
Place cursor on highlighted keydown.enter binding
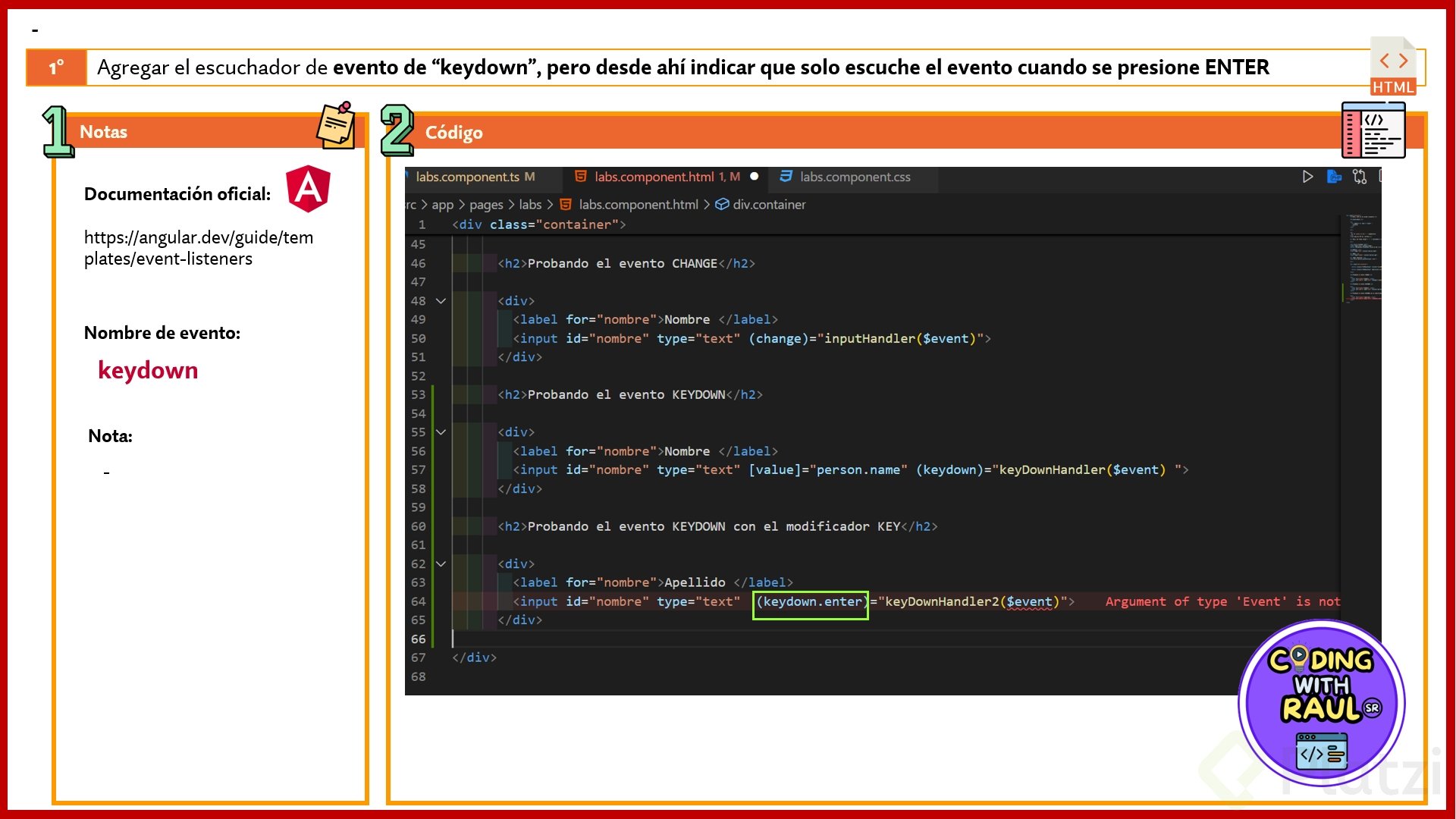tap(810, 602)
